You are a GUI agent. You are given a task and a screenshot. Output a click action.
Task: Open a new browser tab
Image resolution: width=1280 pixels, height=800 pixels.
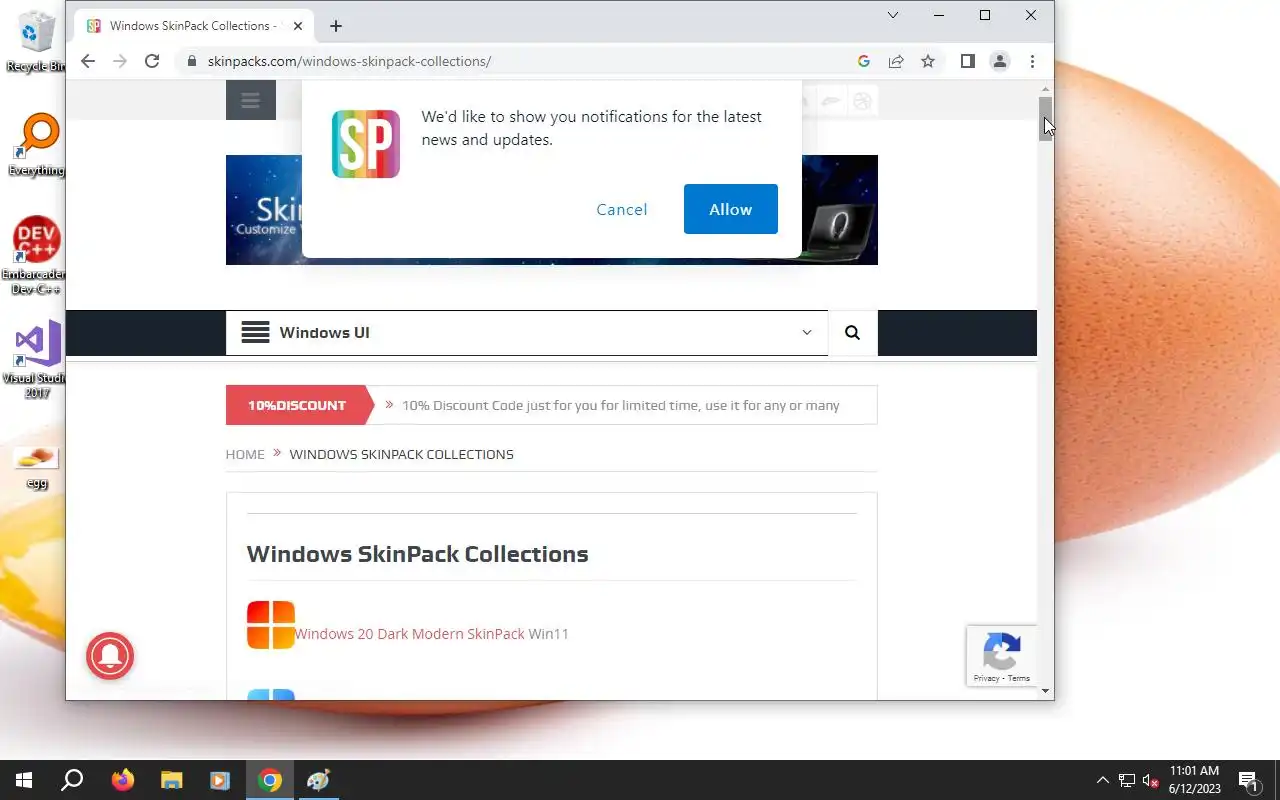tap(336, 26)
